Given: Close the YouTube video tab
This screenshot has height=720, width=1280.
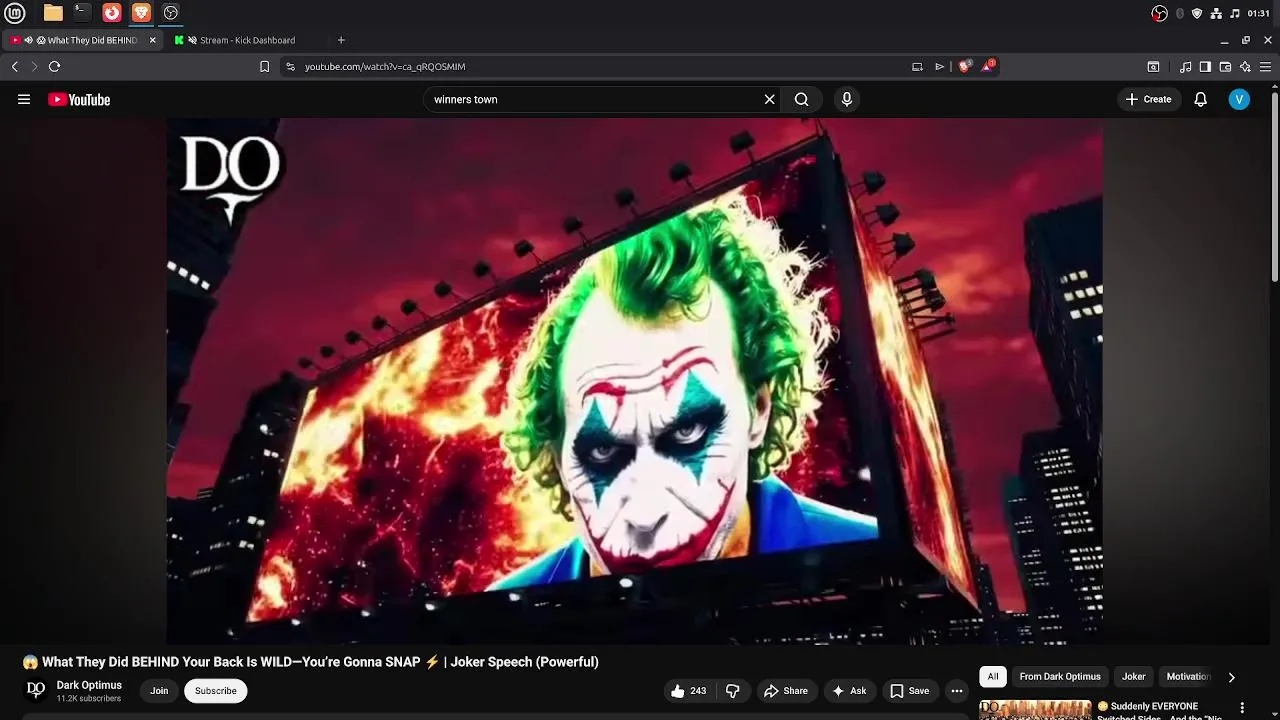Looking at the screenshot, I should [x=152, y=40].
